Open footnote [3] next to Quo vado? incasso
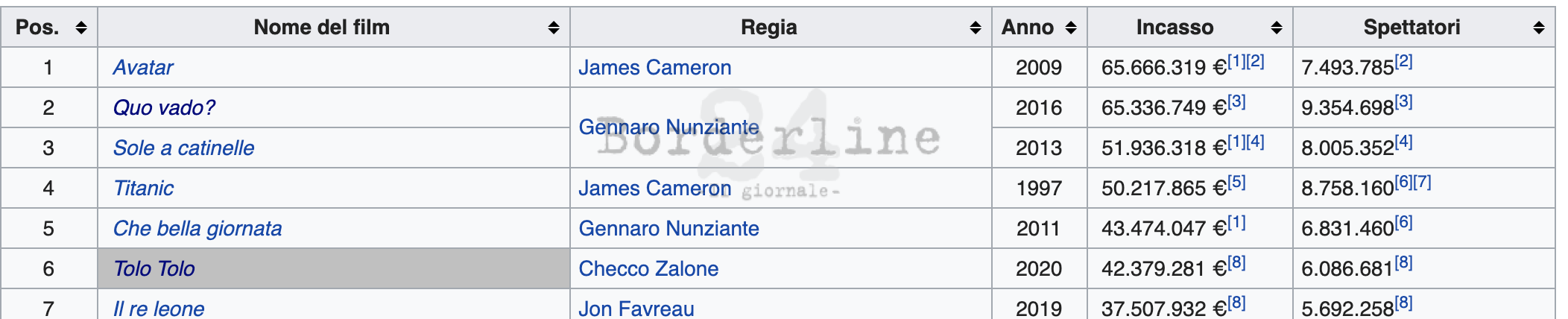This screenshot has width=1568, height=319. click(1236, 101)
